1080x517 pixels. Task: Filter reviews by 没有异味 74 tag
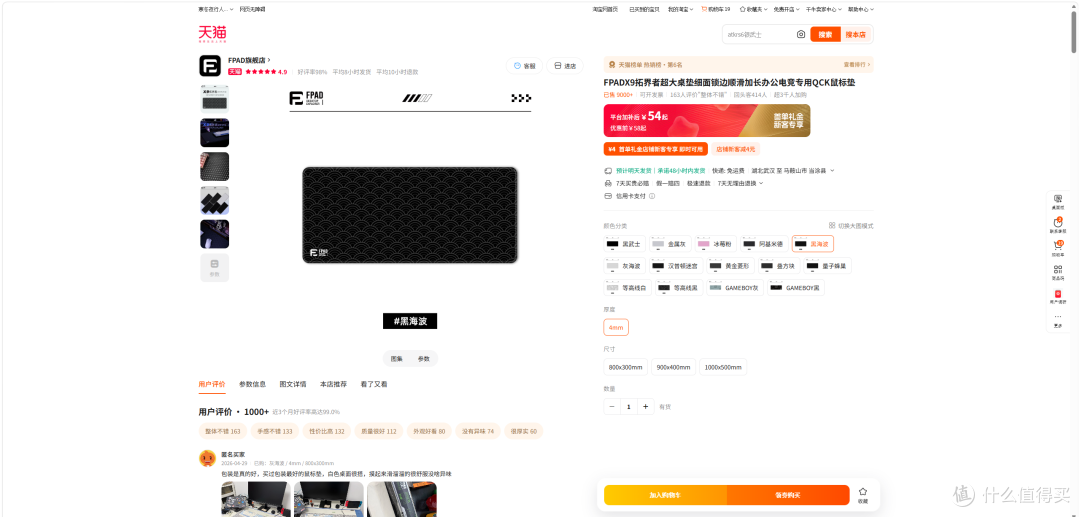point(478,432)
